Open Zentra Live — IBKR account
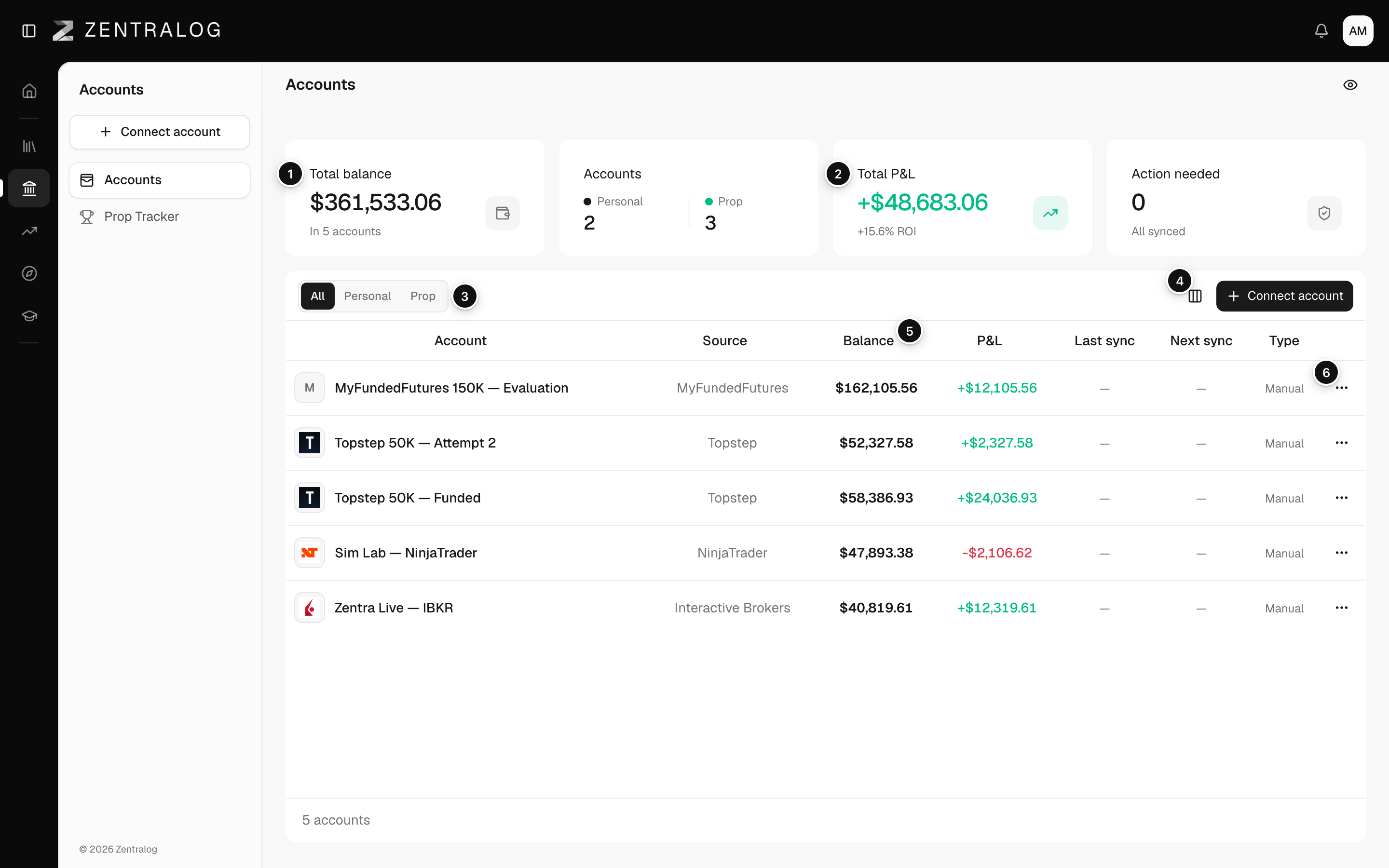The width and height of the screenshot is (1389, 868). (394, 608)
